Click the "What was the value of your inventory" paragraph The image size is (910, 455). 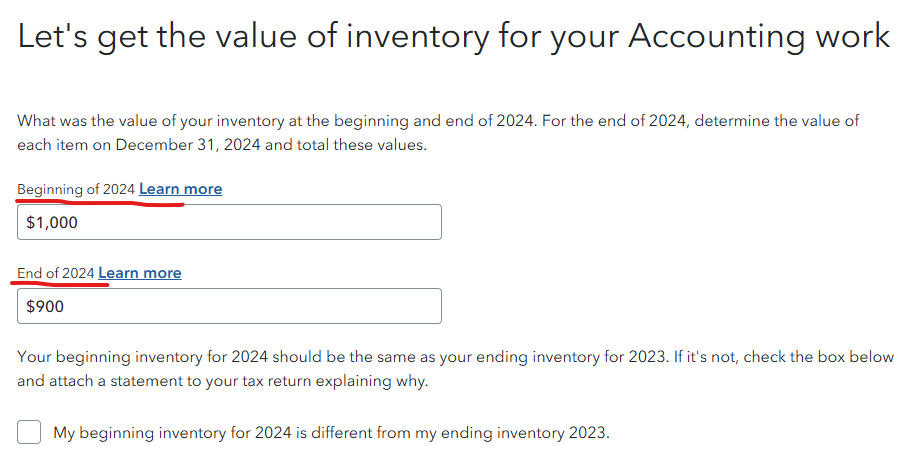click(438, 133)
